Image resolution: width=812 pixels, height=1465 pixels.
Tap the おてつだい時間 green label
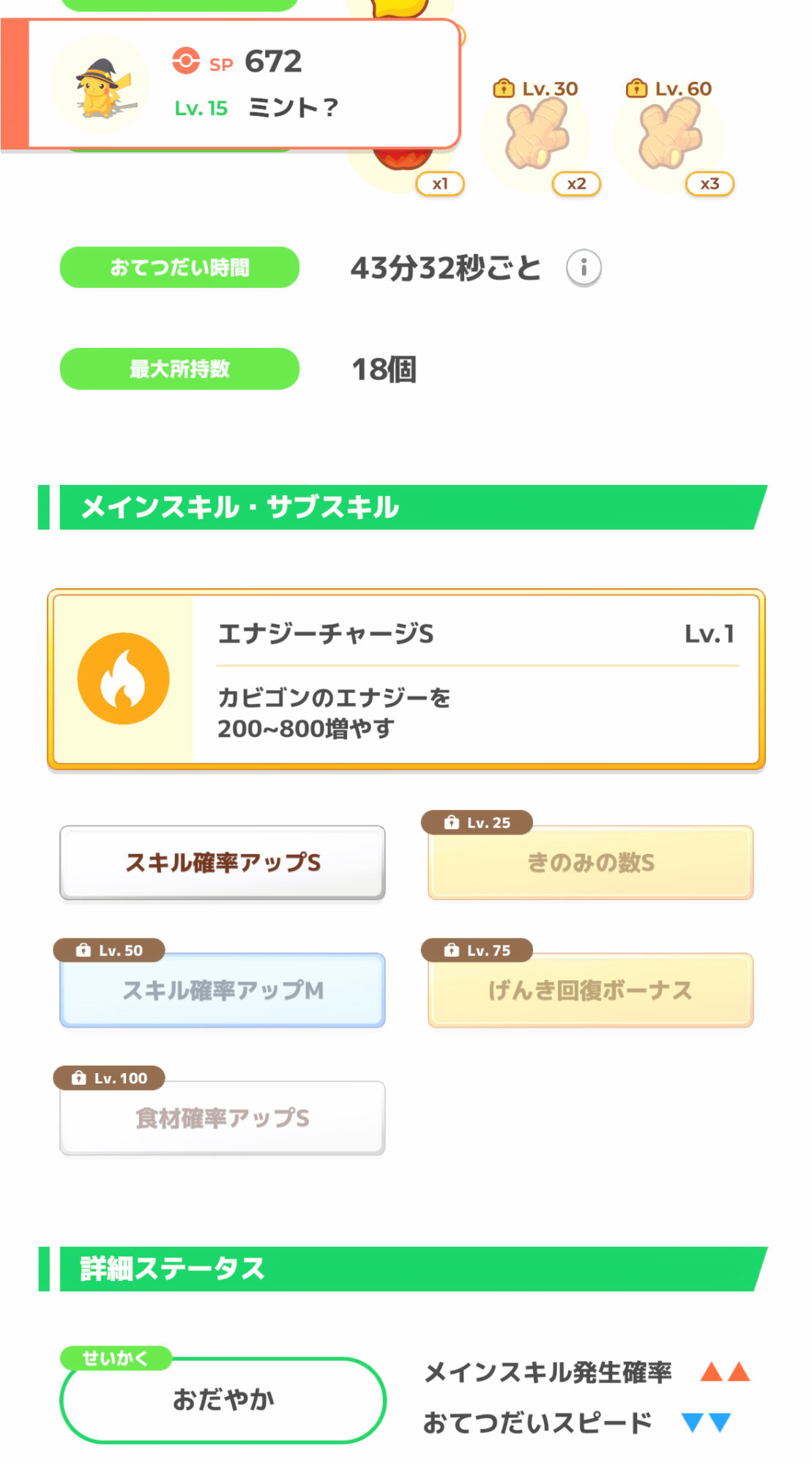coord(179,267)
